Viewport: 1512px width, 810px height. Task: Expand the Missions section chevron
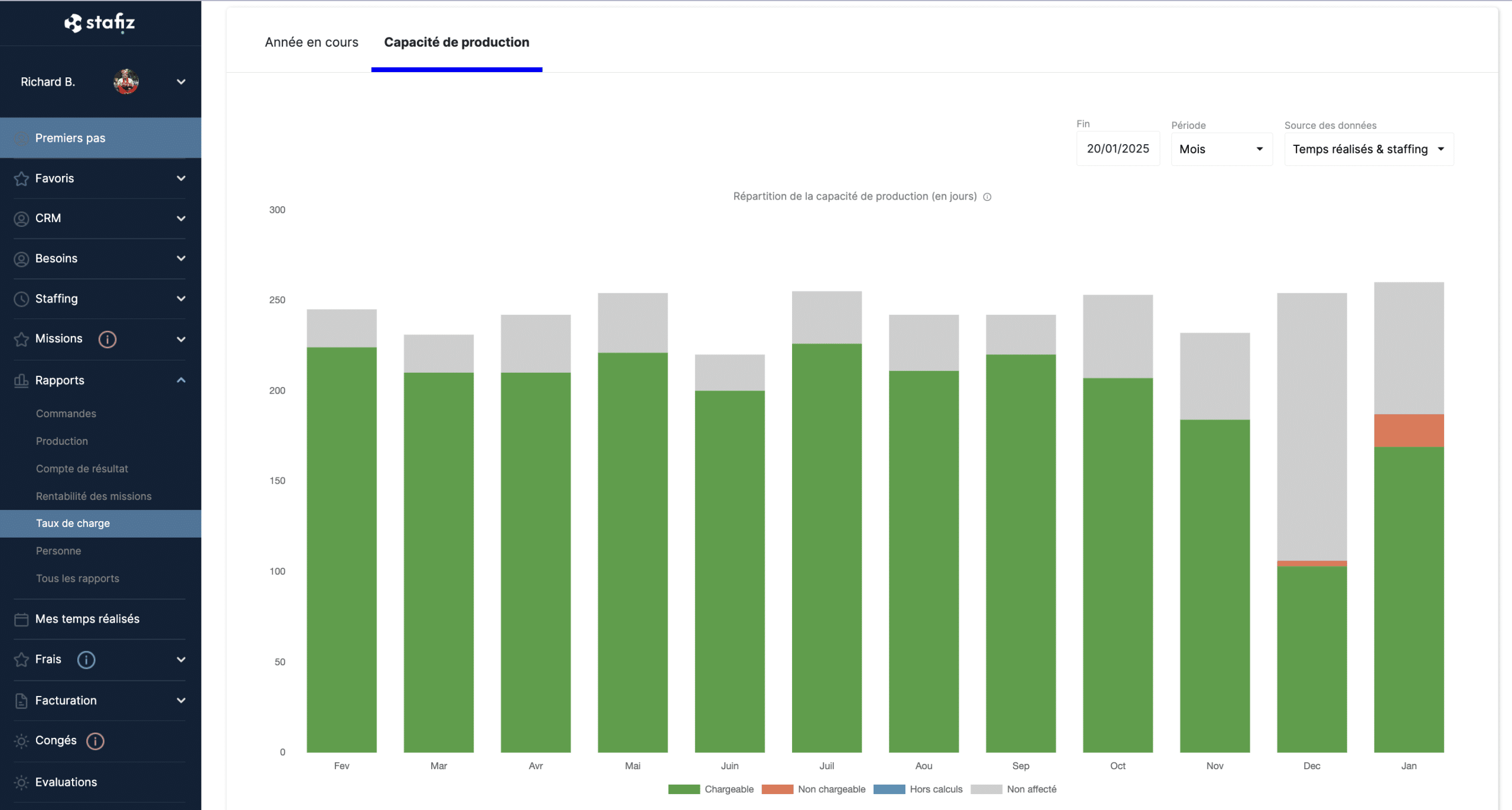181,338
